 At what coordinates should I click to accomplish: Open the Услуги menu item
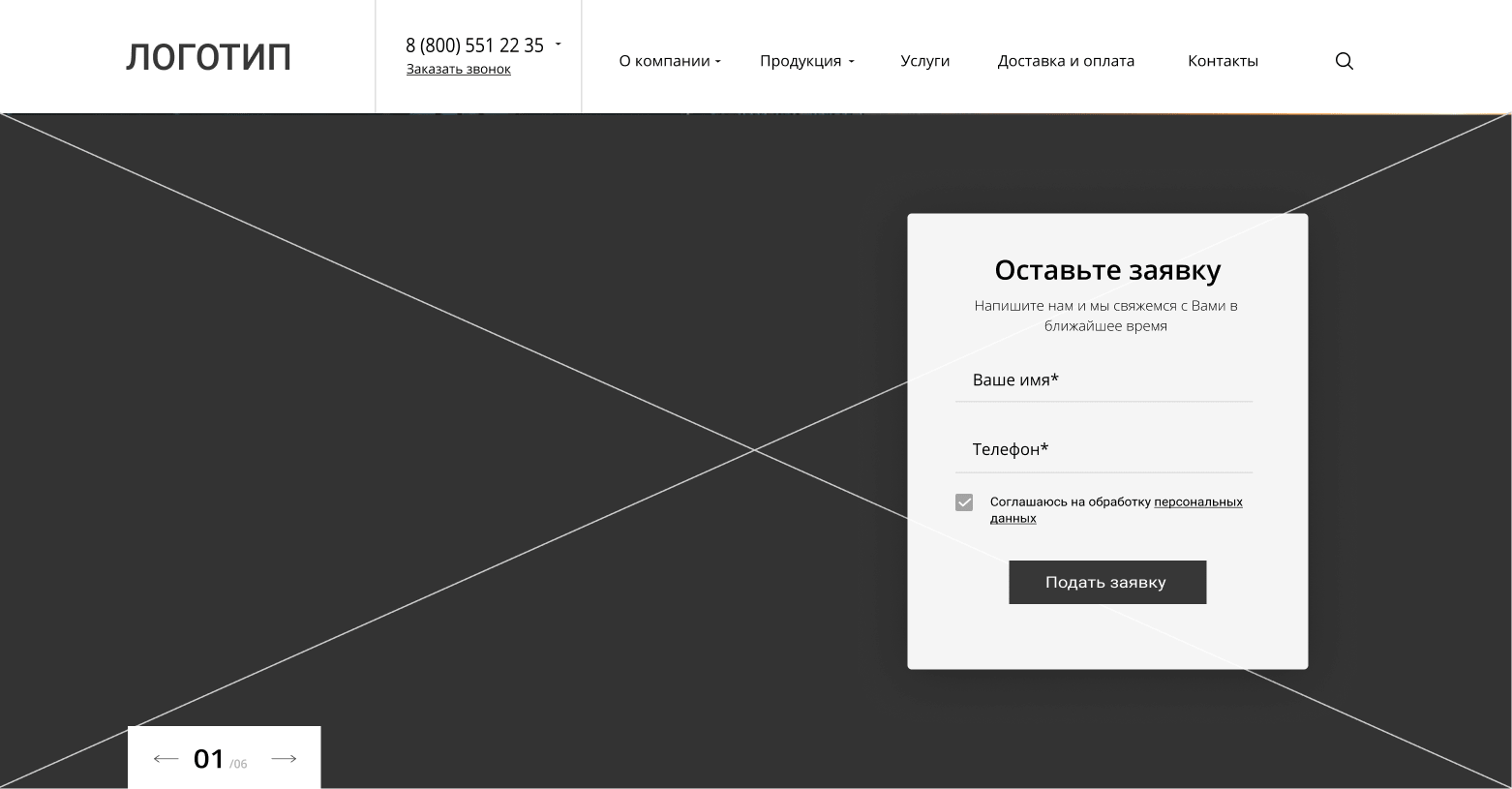click(x=924, y=61)
